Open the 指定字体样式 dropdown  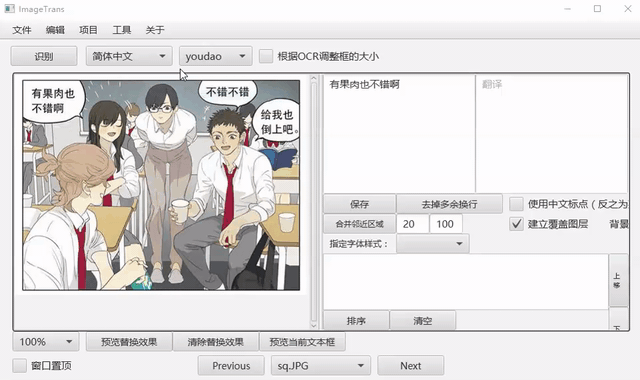point(433,244)
